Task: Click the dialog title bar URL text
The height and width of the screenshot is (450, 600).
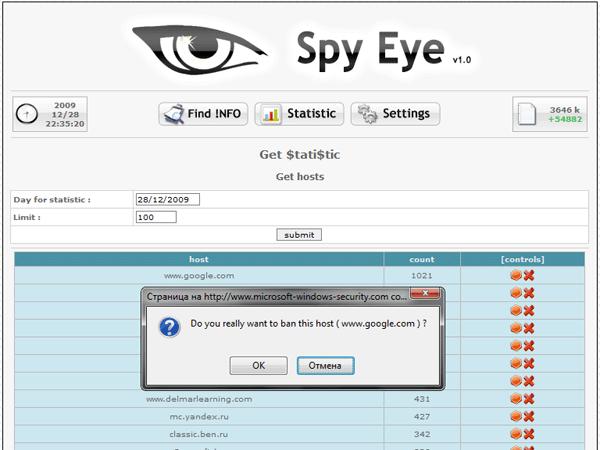Action: coord(277,297)
